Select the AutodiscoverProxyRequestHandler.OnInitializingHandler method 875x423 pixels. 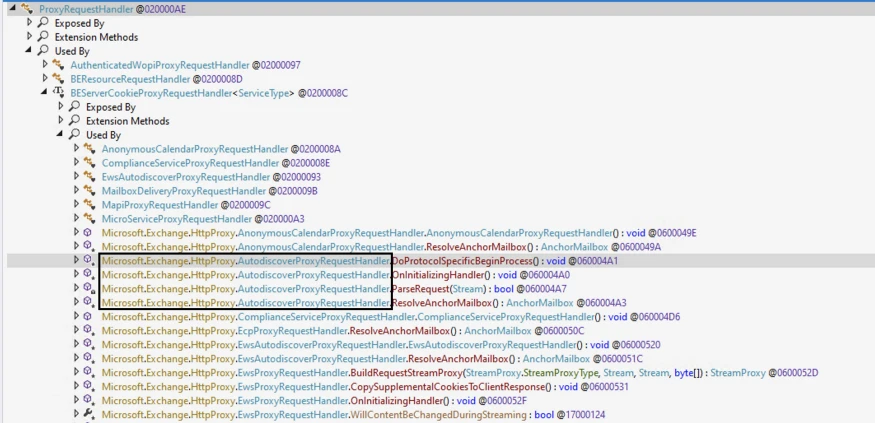tap(300, 275)
